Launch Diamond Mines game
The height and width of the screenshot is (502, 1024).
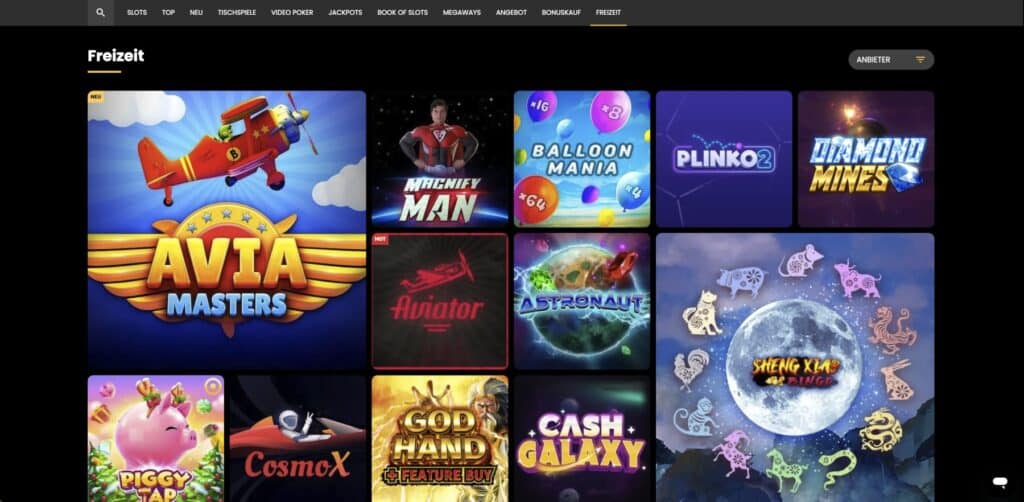click(866, 159)
